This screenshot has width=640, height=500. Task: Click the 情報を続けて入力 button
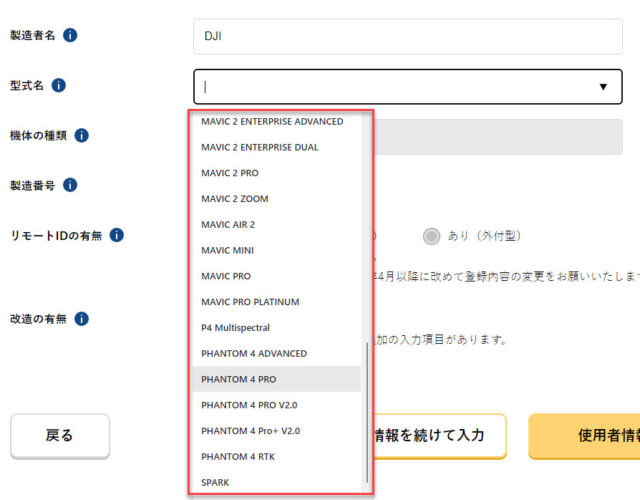[x=439, y=436]
